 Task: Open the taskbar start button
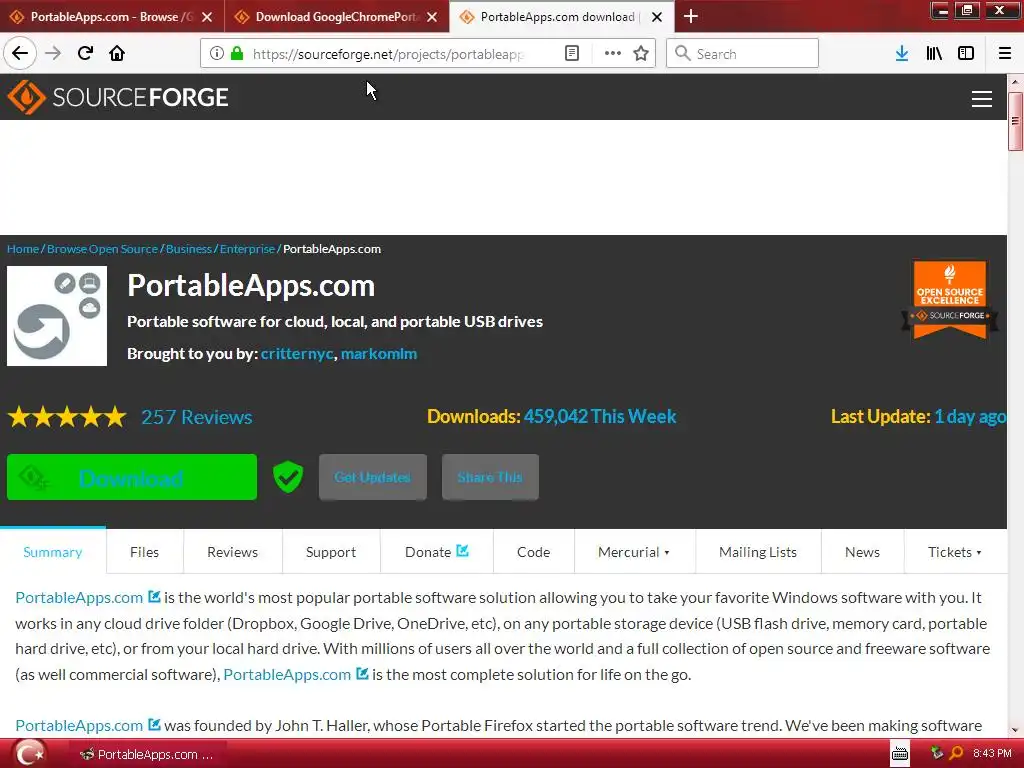point(31,754)
